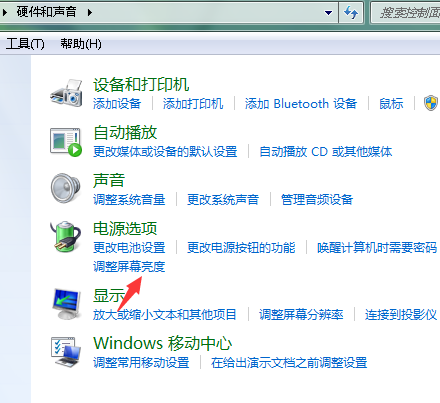440x403 pixels.
Task: Click 自动播放 CD 或其他媒体 link
Action: 326,152
